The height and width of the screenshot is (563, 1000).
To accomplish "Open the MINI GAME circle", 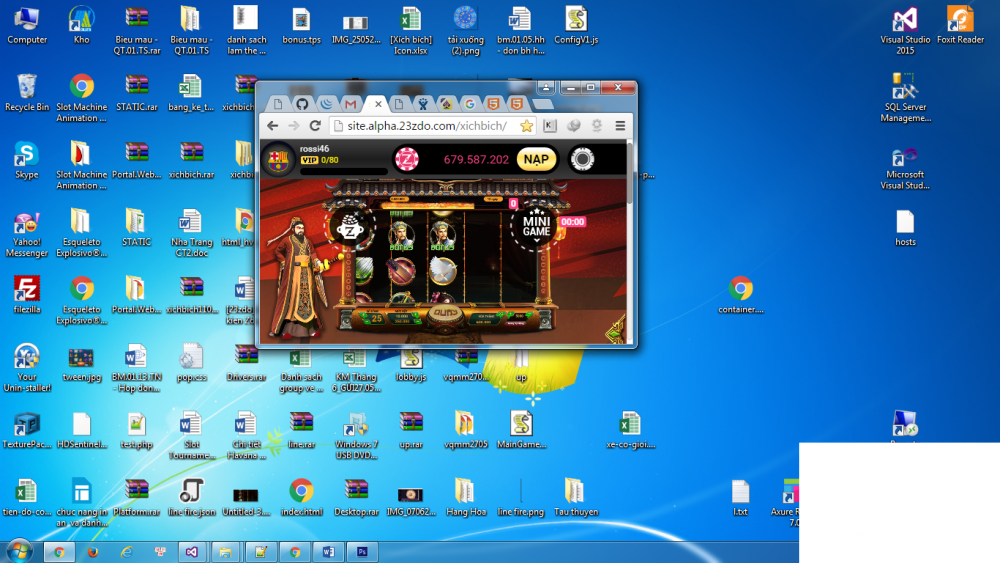I will tap(536, 225).
